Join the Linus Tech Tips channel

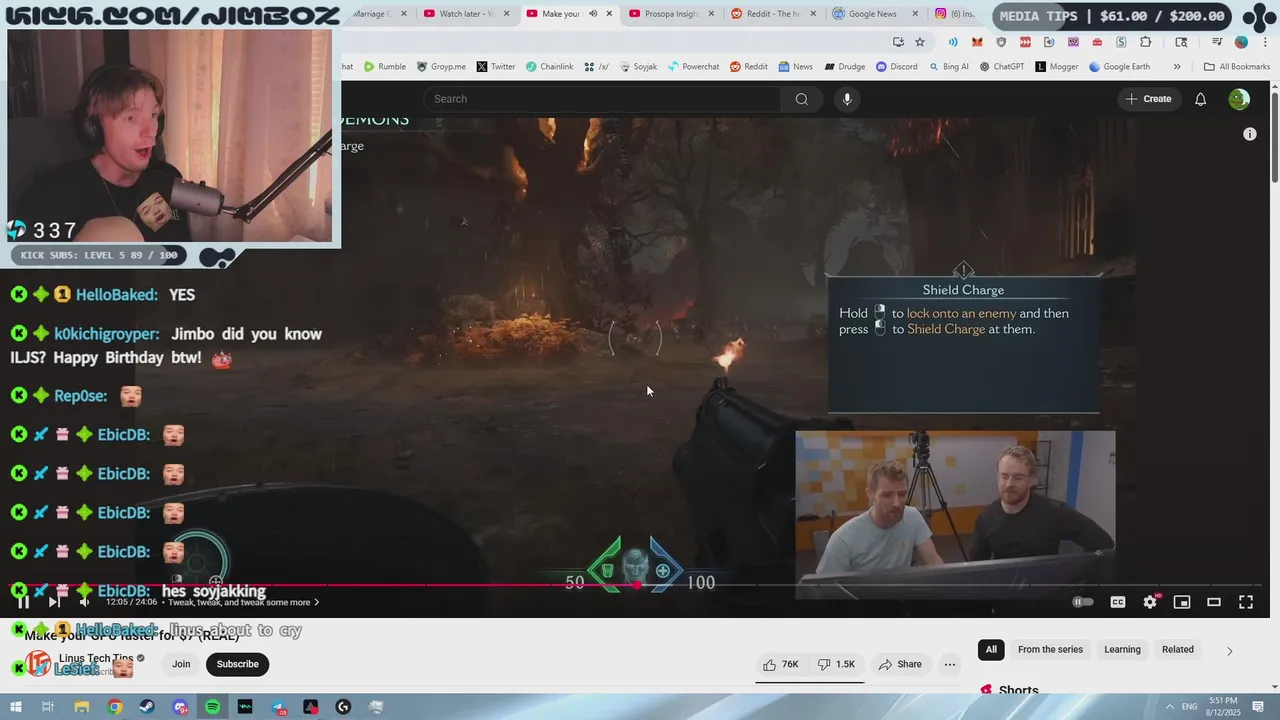pyautogui.click(x=181, y=664)
